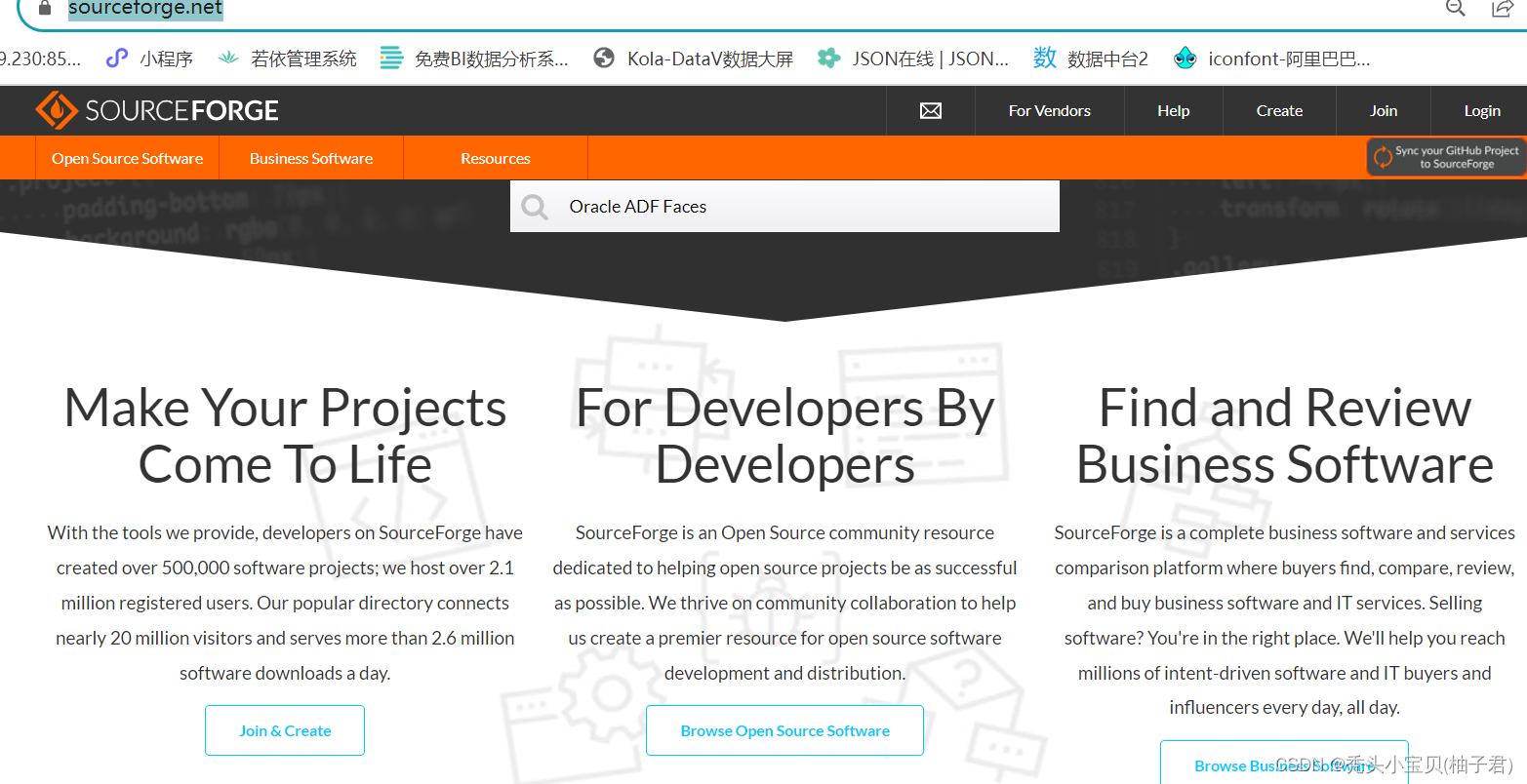
Task: Open the 数据中台2 bookmark
Action: click(x=1091, y=59)
